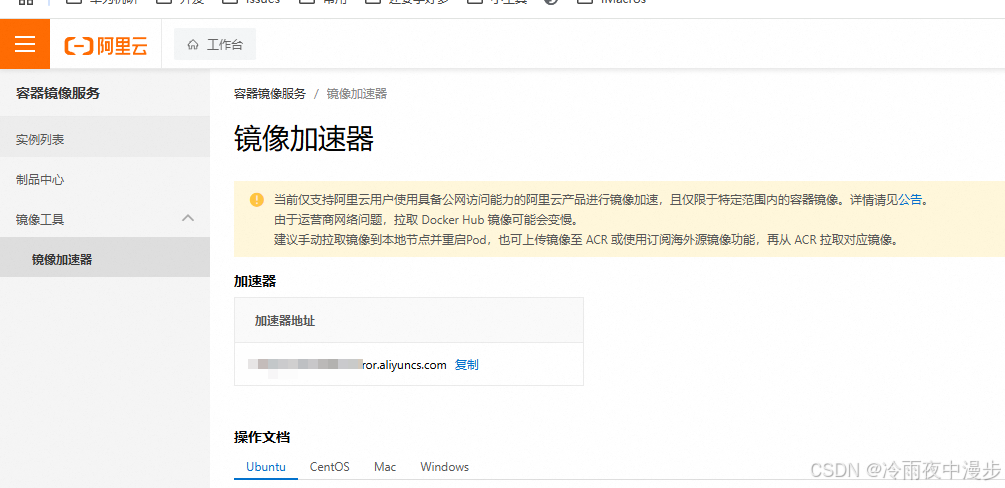Collapse the 镜像工具 sidebar group
1005x488 pixels.
pyautogui.click(x=104, y=219)
